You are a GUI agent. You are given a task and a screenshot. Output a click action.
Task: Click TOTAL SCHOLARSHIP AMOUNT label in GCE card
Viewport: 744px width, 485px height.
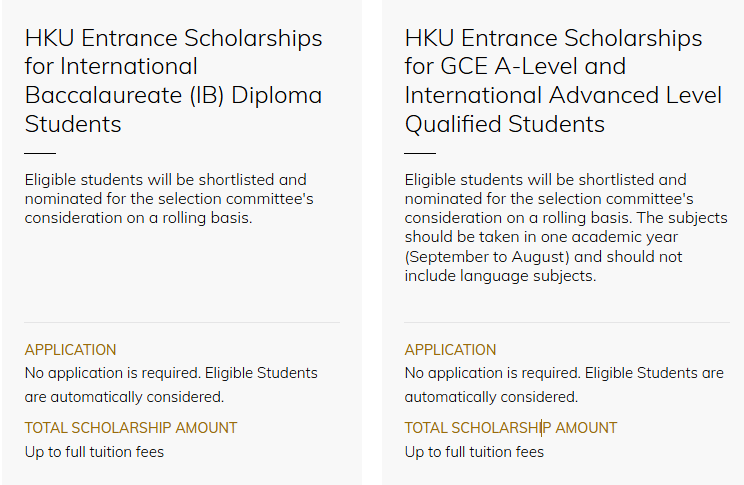tap(511, 428)
